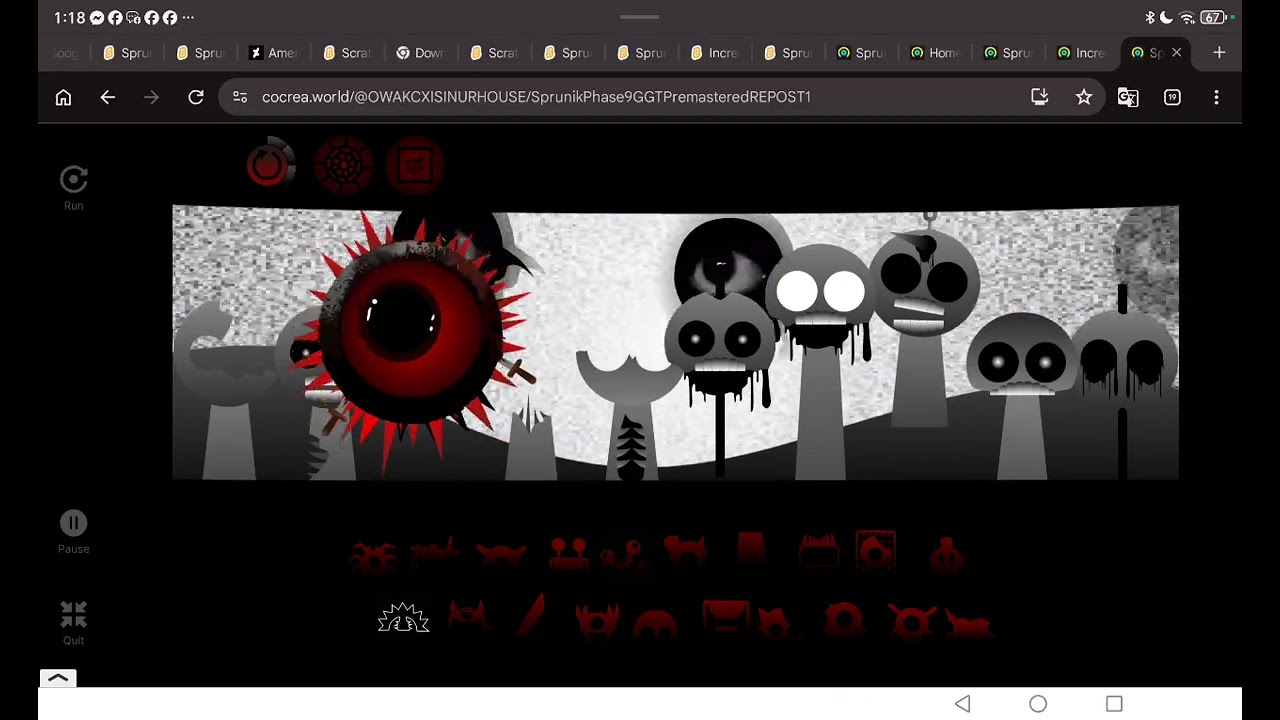Tap the Android back navigation triangle
This screenshot has width=1280, height=720.
[x=962, y=704]
